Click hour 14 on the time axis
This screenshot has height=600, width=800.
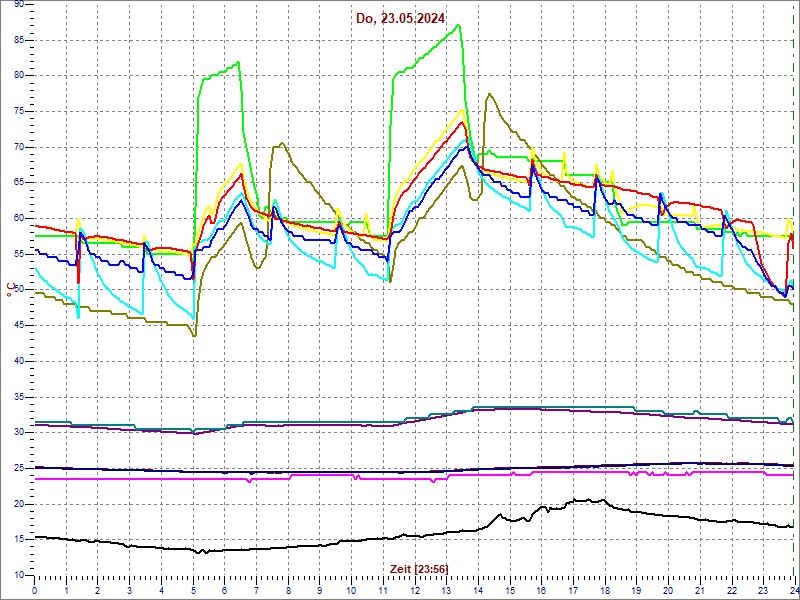tap(477, 590)
